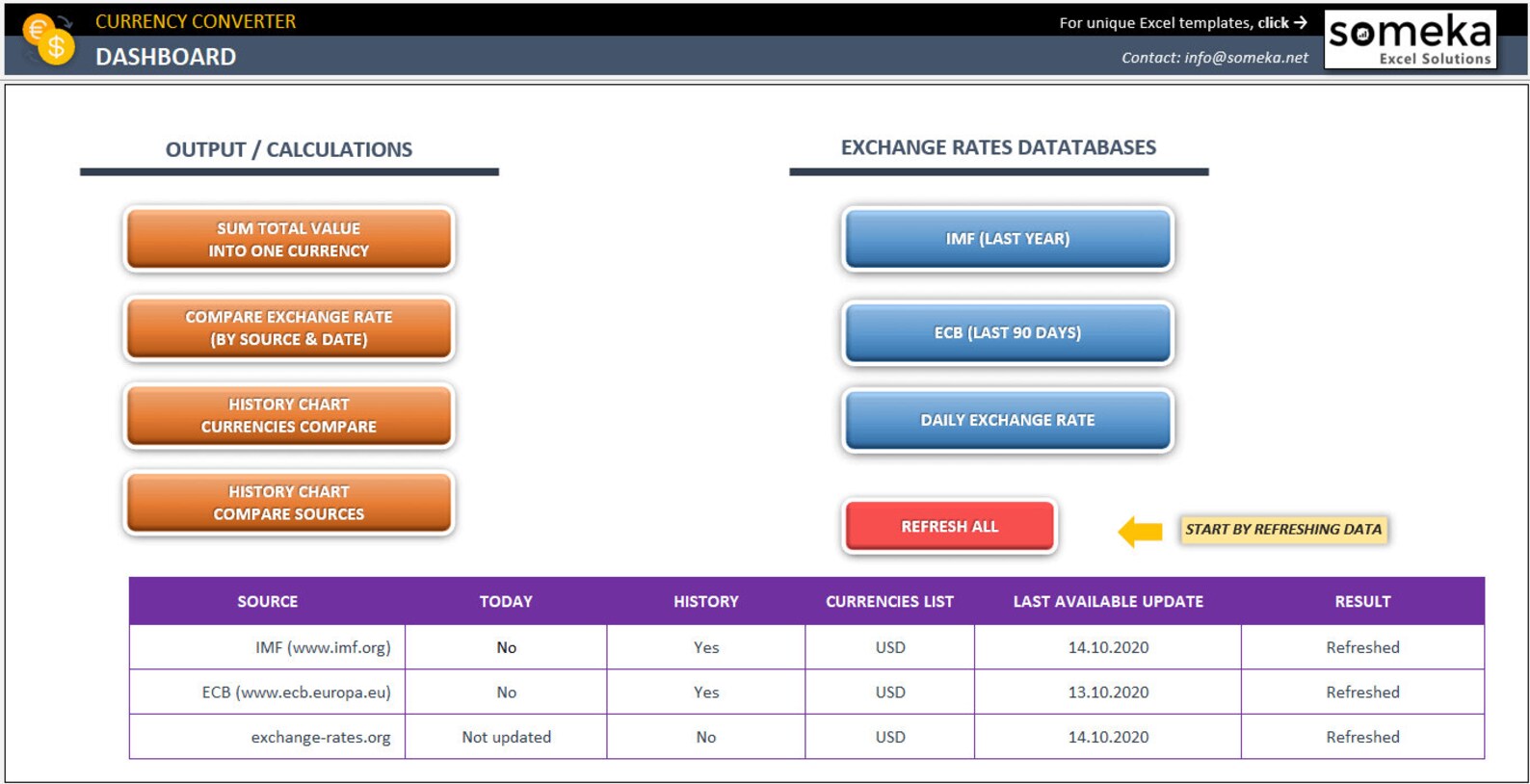Viewport: 1530px width, 784px height.
Task: Open the Someka Excel Solutions logo
Action: [x=1410, y=39]
